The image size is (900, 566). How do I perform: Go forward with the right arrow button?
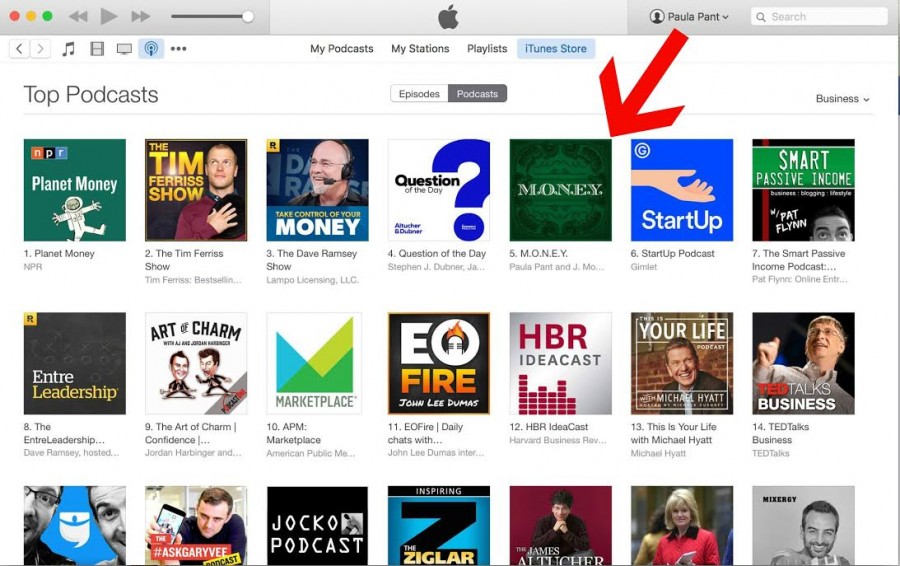40,49
